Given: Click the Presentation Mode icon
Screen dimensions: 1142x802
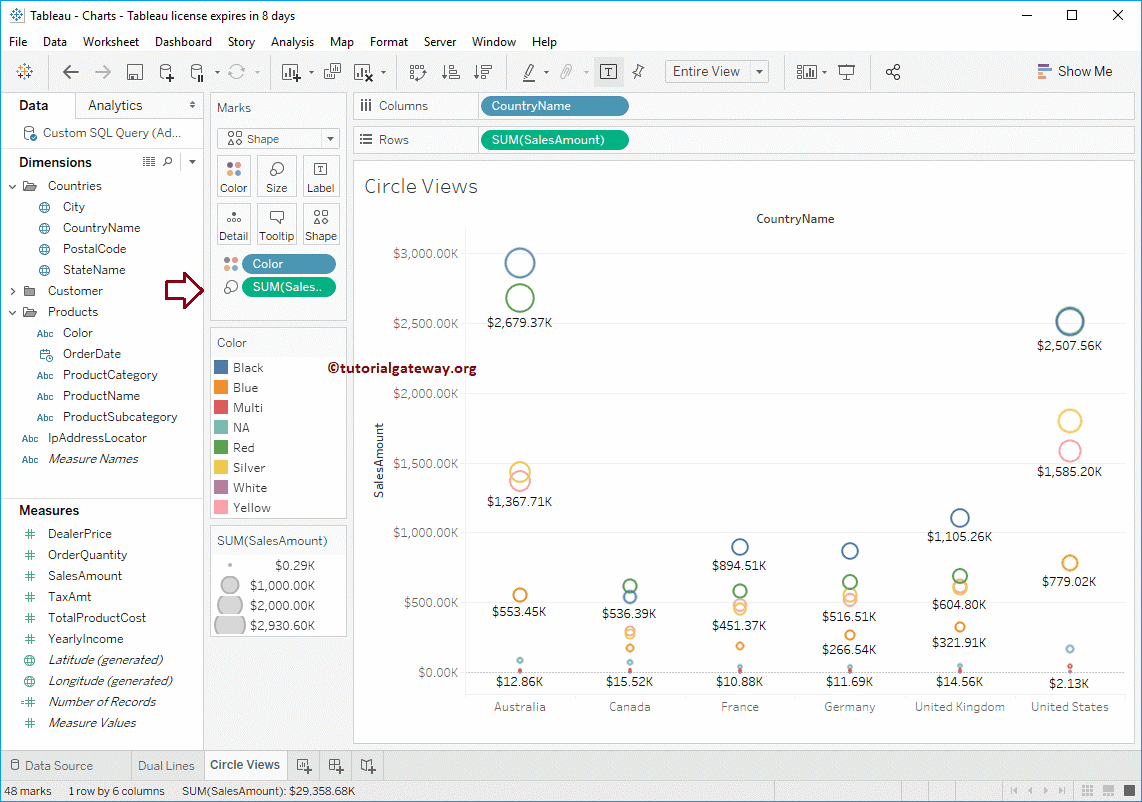Looking at the screenshot, I should pos(846,71).
